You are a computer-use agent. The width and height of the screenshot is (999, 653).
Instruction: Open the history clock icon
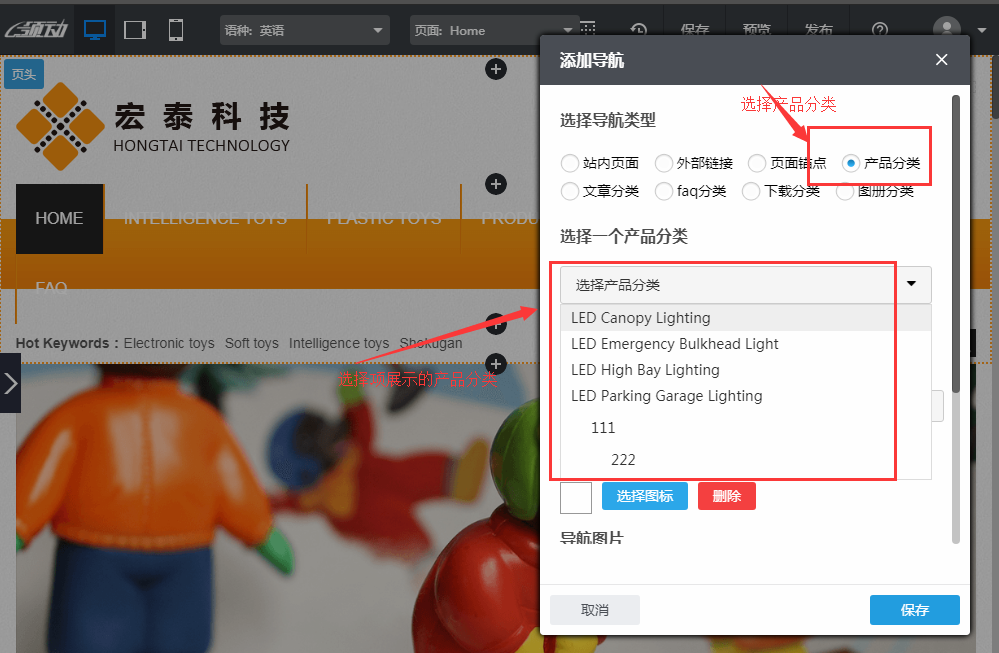point(637,30)
